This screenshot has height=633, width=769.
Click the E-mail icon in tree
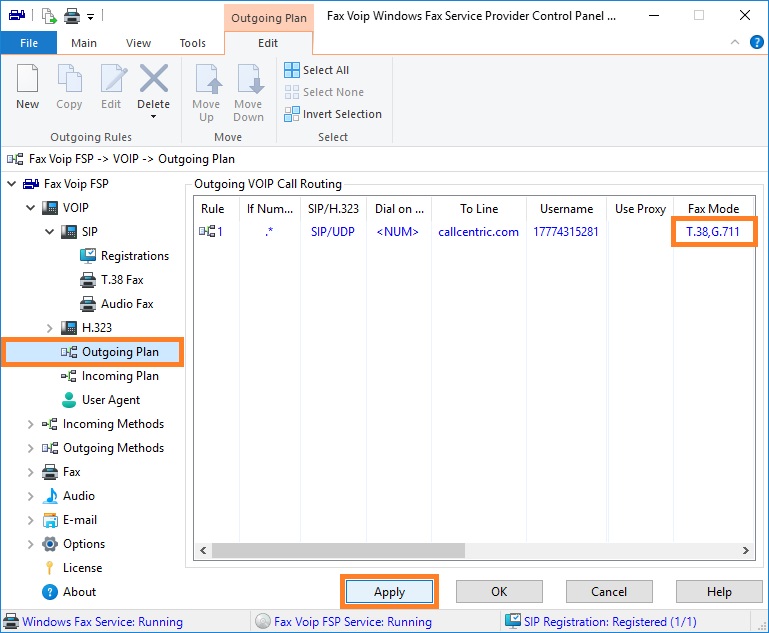tap(50, 520)
